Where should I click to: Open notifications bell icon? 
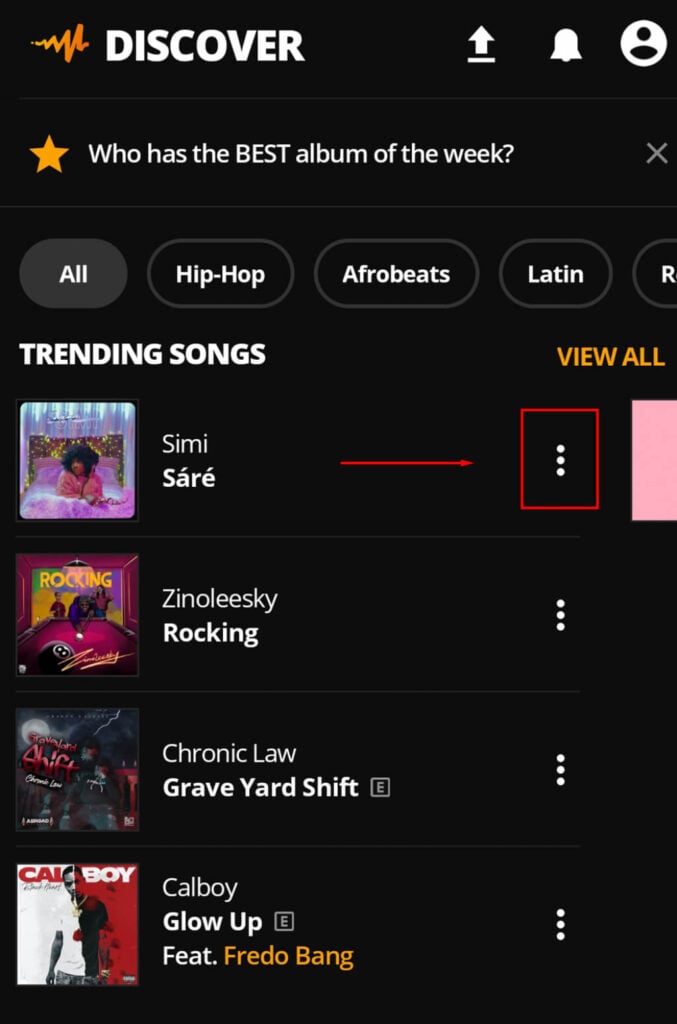[566, 45]
